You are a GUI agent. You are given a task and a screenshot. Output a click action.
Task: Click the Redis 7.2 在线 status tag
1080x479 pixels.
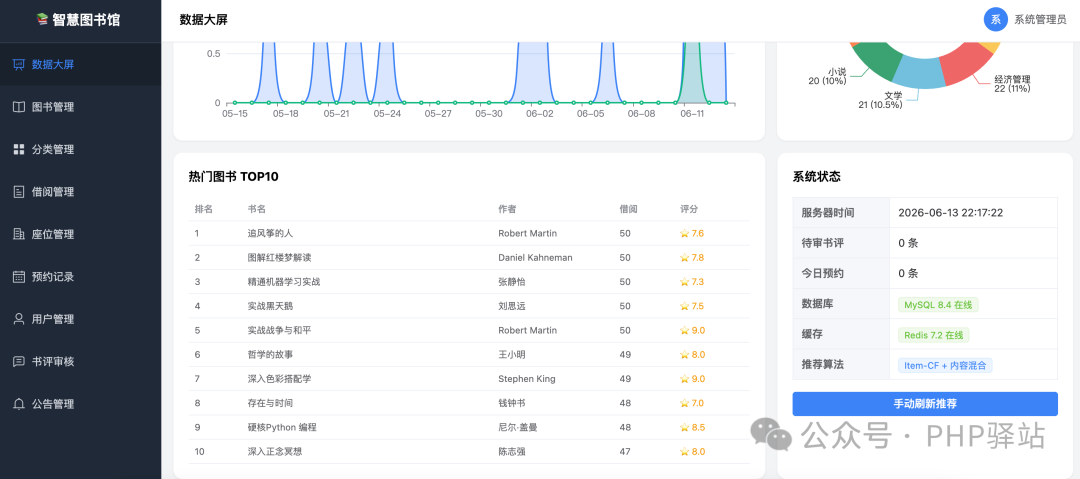933,335
